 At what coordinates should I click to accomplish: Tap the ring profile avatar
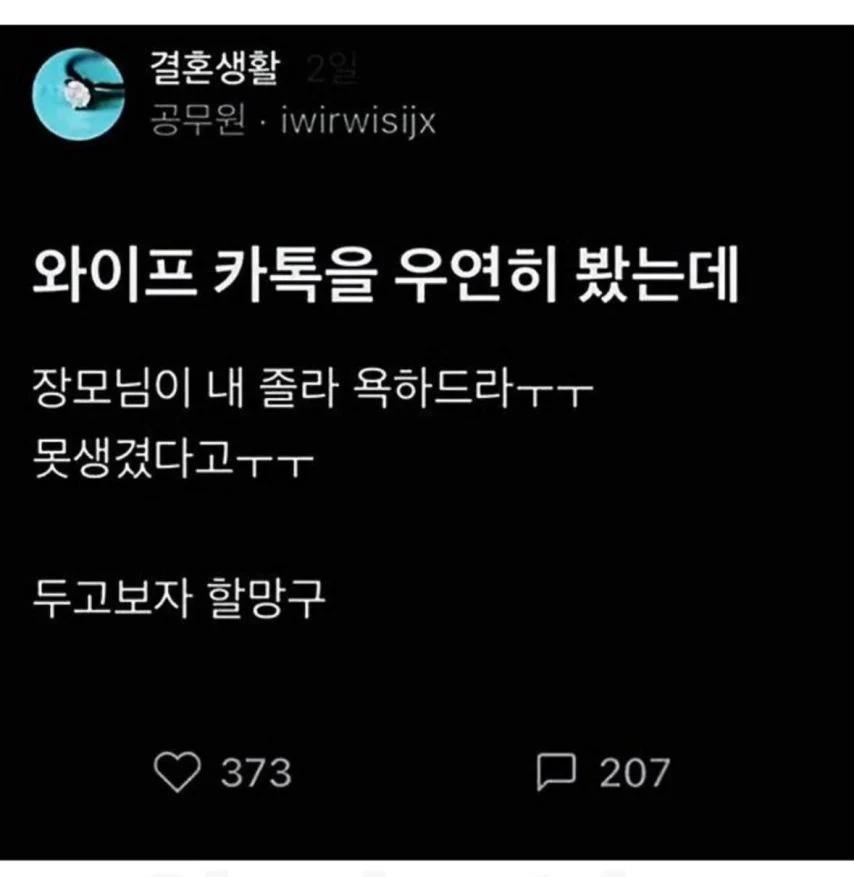[x=78, y=93]
